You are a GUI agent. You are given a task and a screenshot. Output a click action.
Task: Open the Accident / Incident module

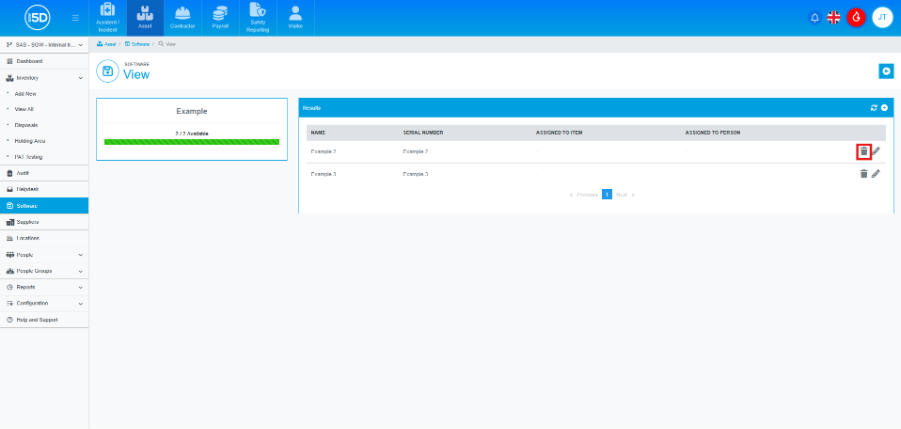point(108,18)
